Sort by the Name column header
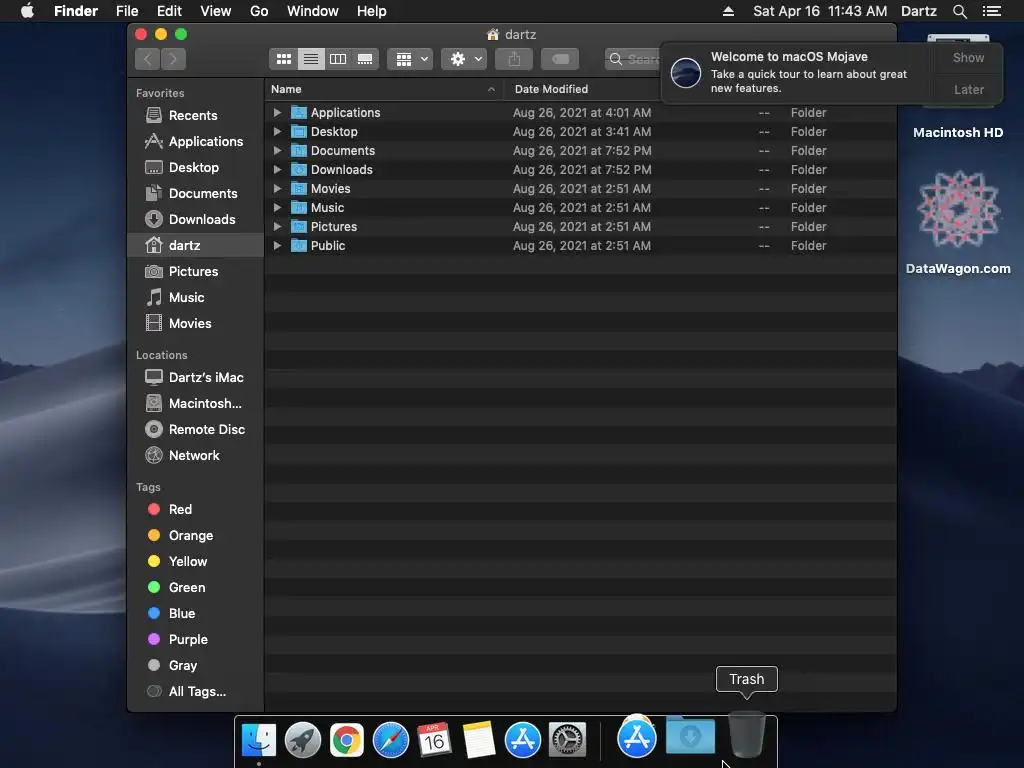 (x=384, y=89)
